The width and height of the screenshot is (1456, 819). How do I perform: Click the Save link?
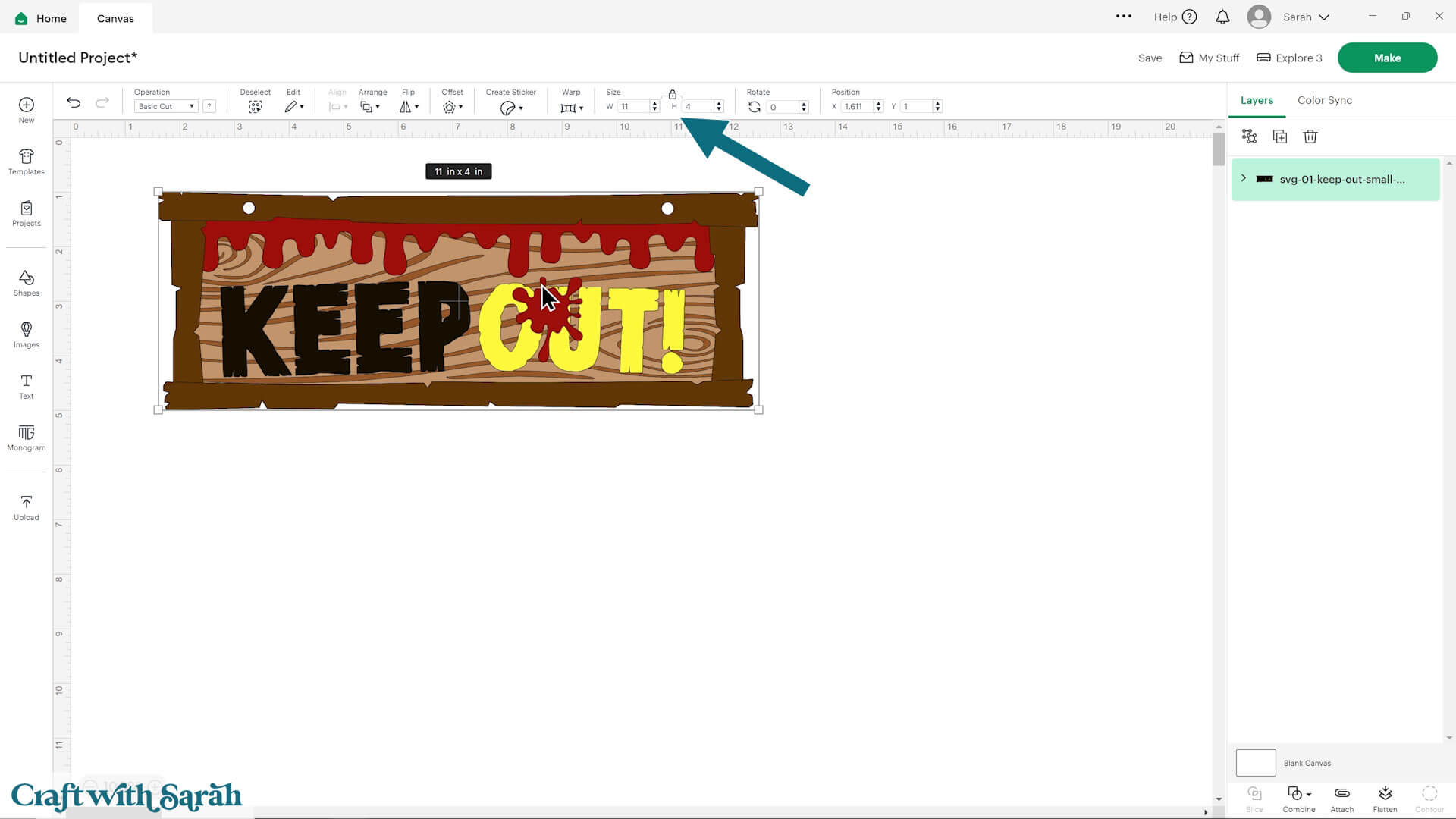[1150, 58]
